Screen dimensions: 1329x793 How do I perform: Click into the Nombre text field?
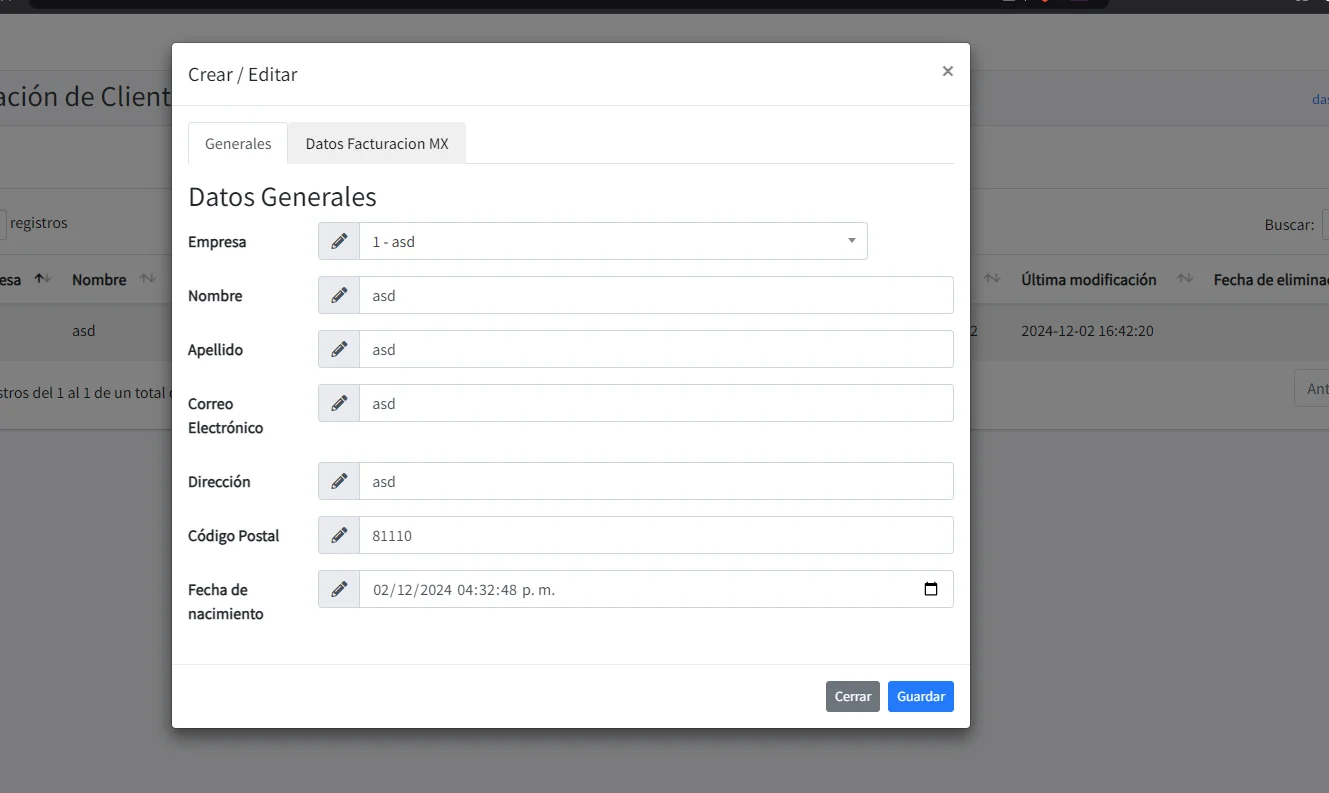(x=655, y=295)
